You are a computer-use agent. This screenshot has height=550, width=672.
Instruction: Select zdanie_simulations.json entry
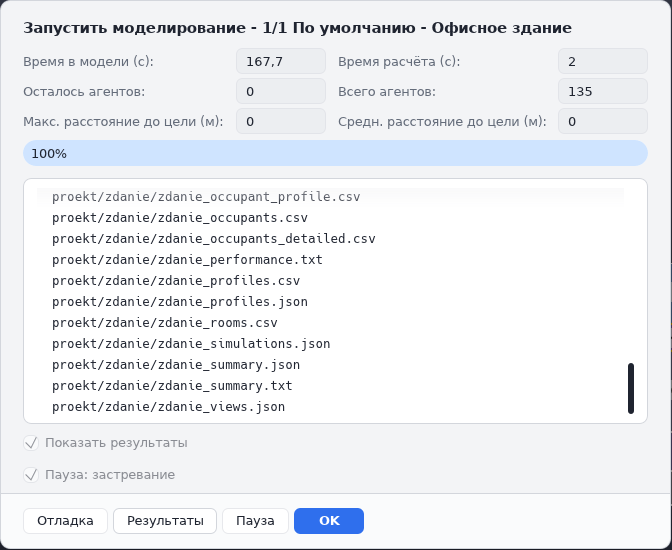191,344
